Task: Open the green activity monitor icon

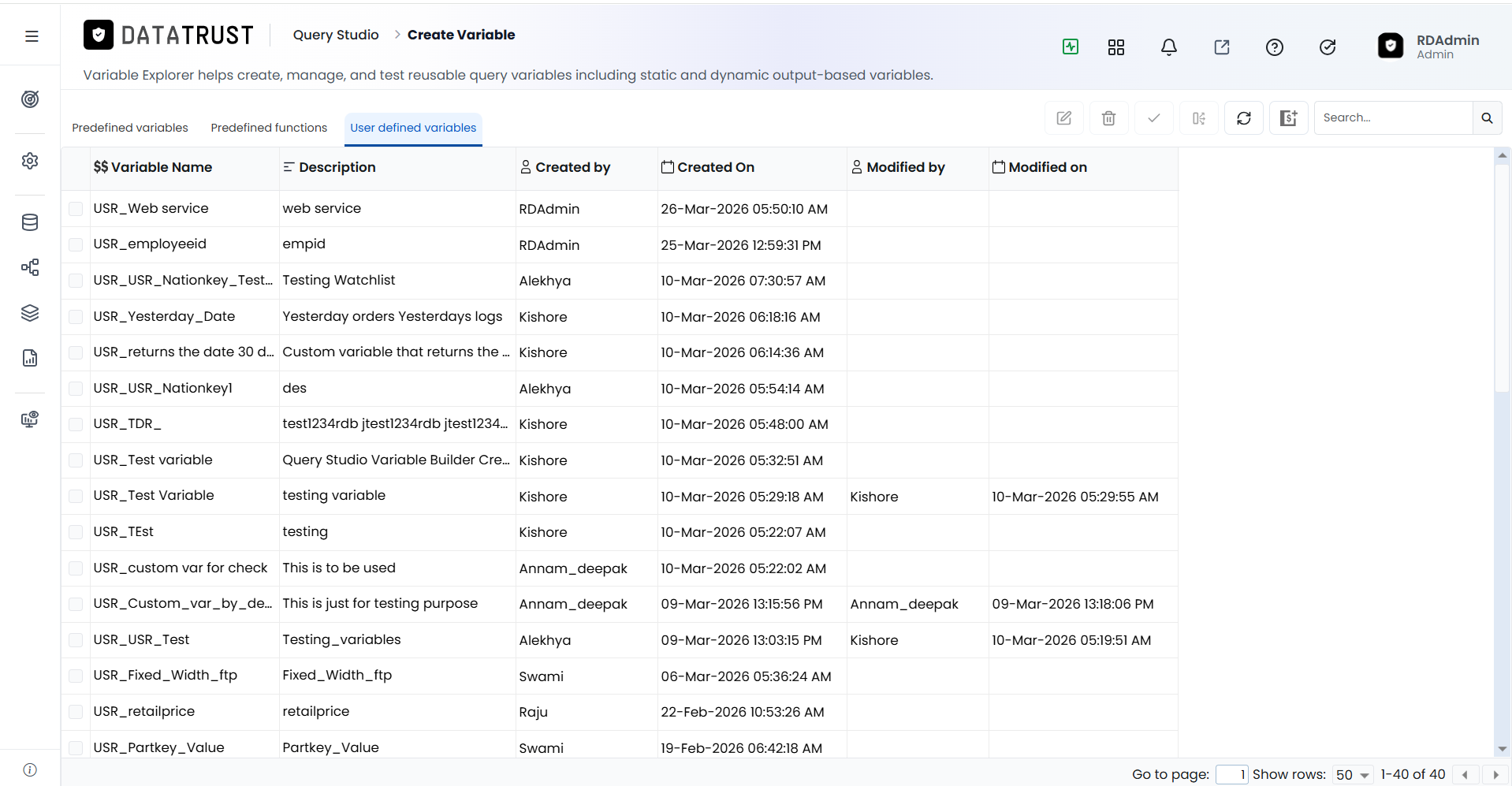Action: (1071, 47)
